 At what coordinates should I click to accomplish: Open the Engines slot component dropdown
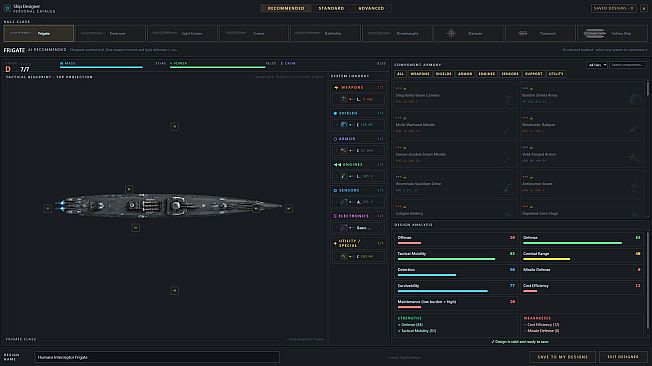coord(358,176)
